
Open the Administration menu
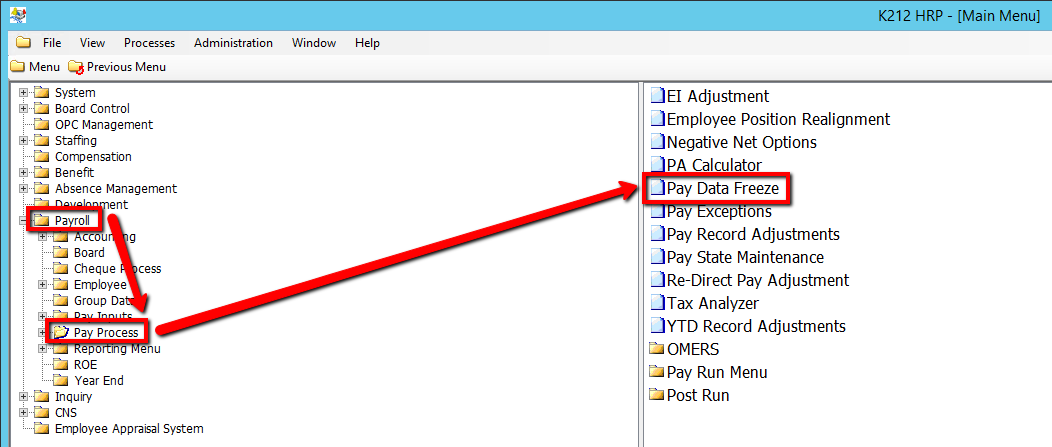[233, 43]
